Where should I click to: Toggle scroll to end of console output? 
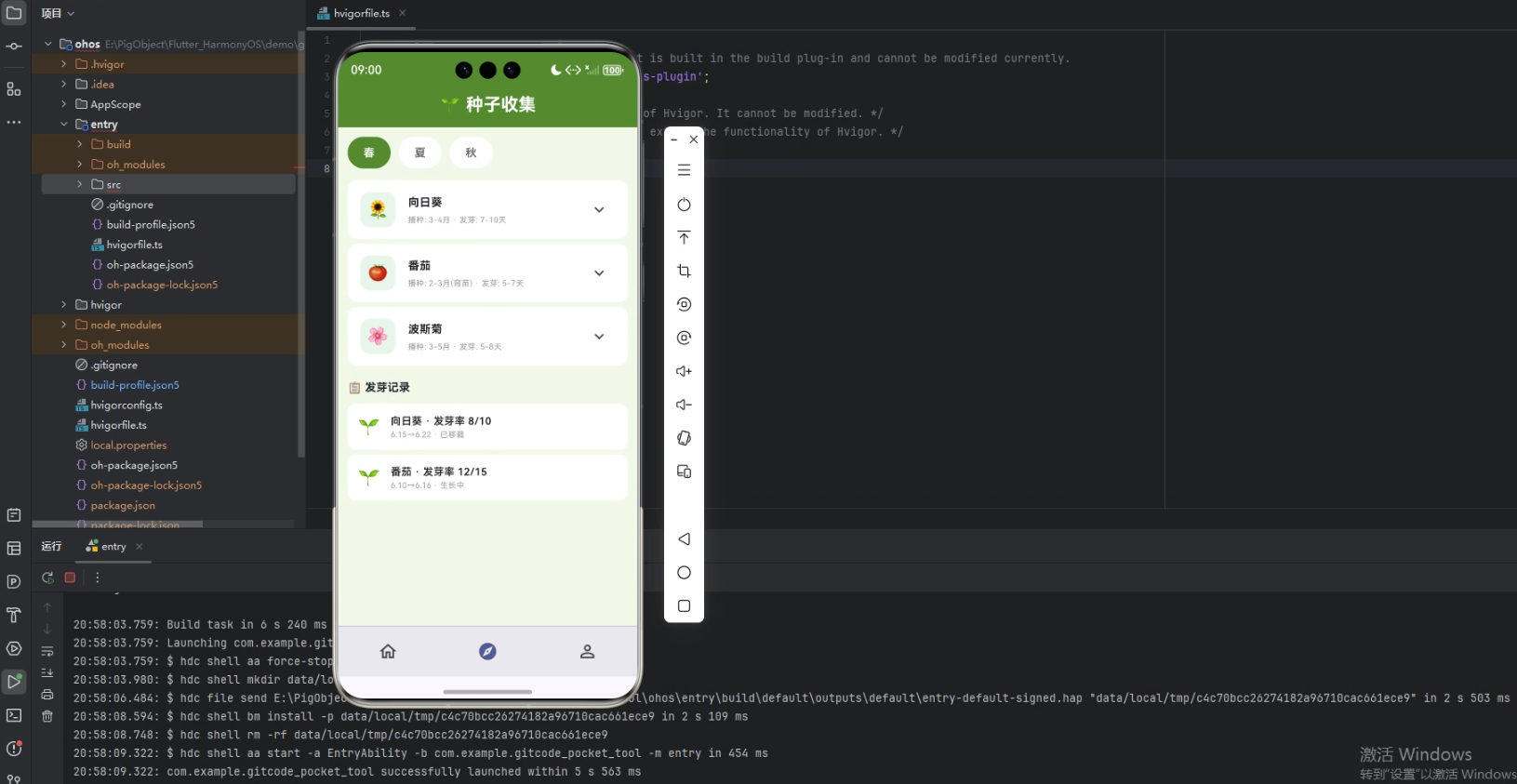tap(47, 672)
